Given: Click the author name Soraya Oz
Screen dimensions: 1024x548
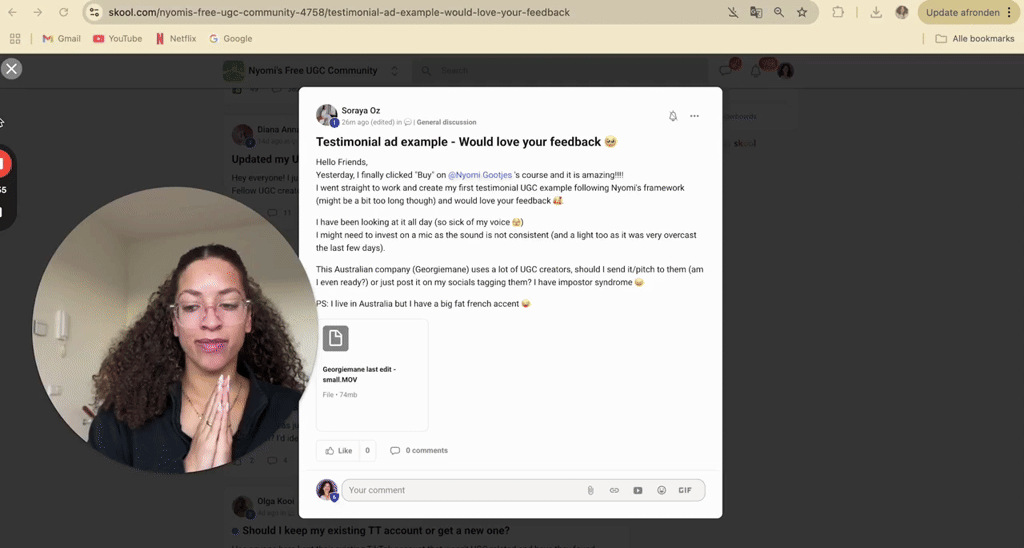Looking at the screenshot, I should pyautogui.click(x=360, y=110).
